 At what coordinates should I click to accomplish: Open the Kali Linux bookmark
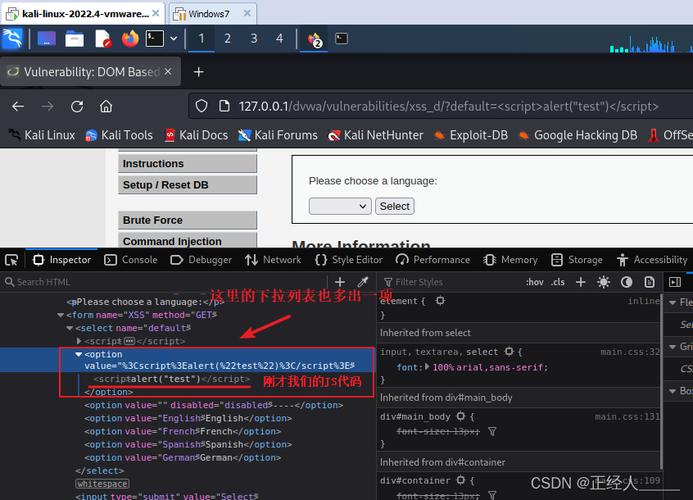pyautogui.click(x=43, y=135)
